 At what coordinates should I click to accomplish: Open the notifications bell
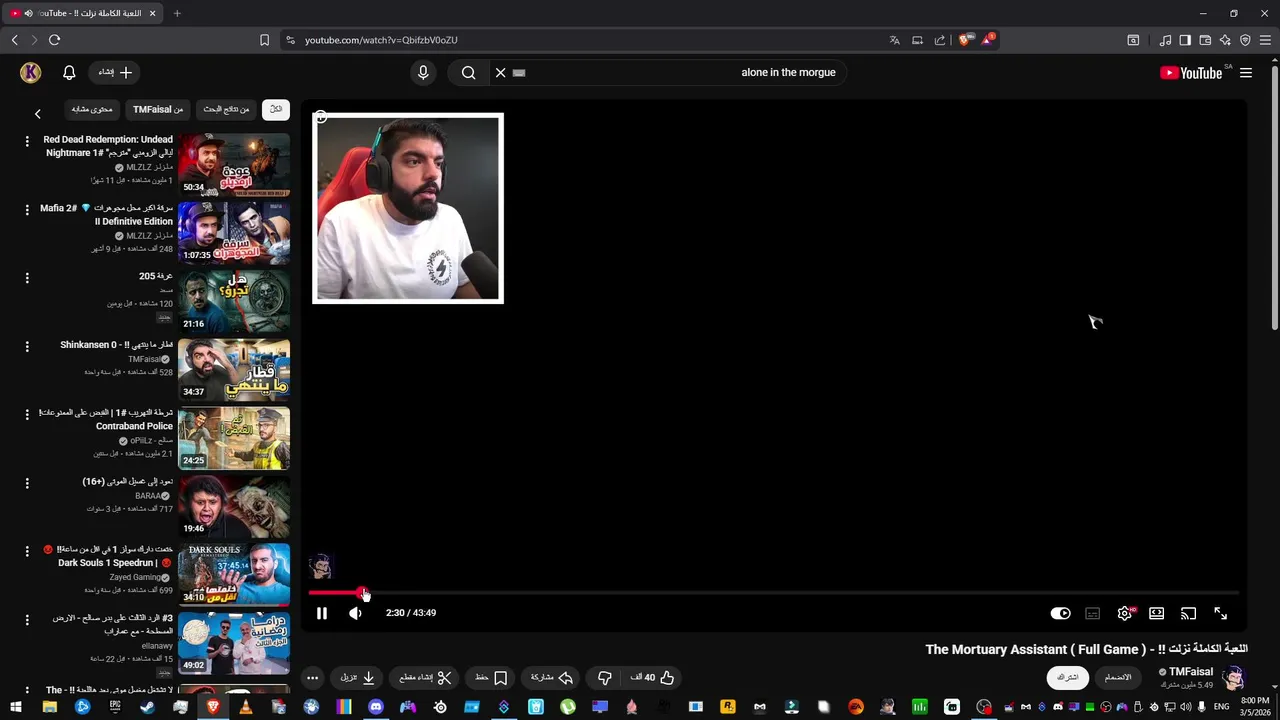pos(69,72)
